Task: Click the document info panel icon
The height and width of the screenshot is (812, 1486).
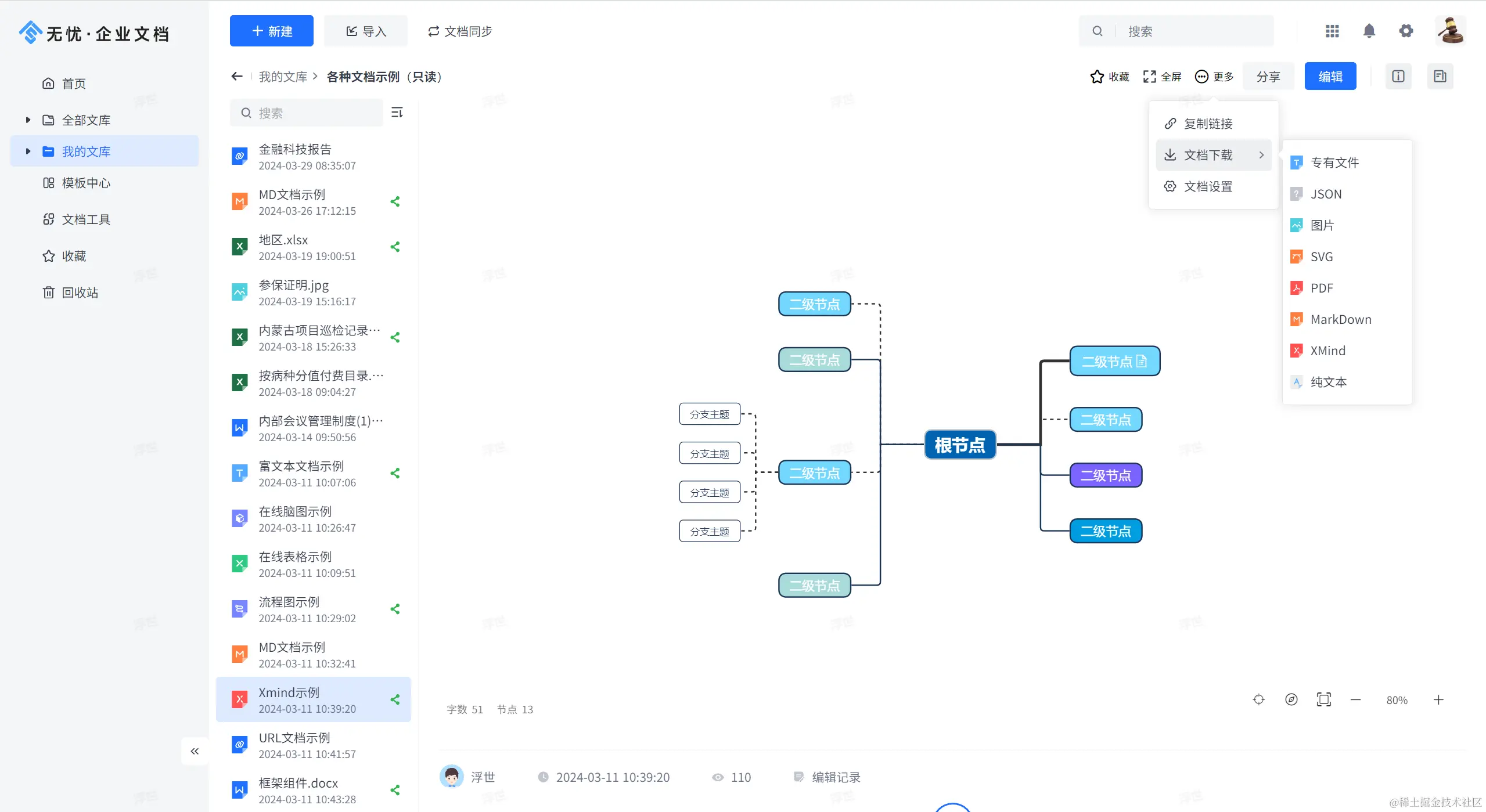Action: point(1398,76)
